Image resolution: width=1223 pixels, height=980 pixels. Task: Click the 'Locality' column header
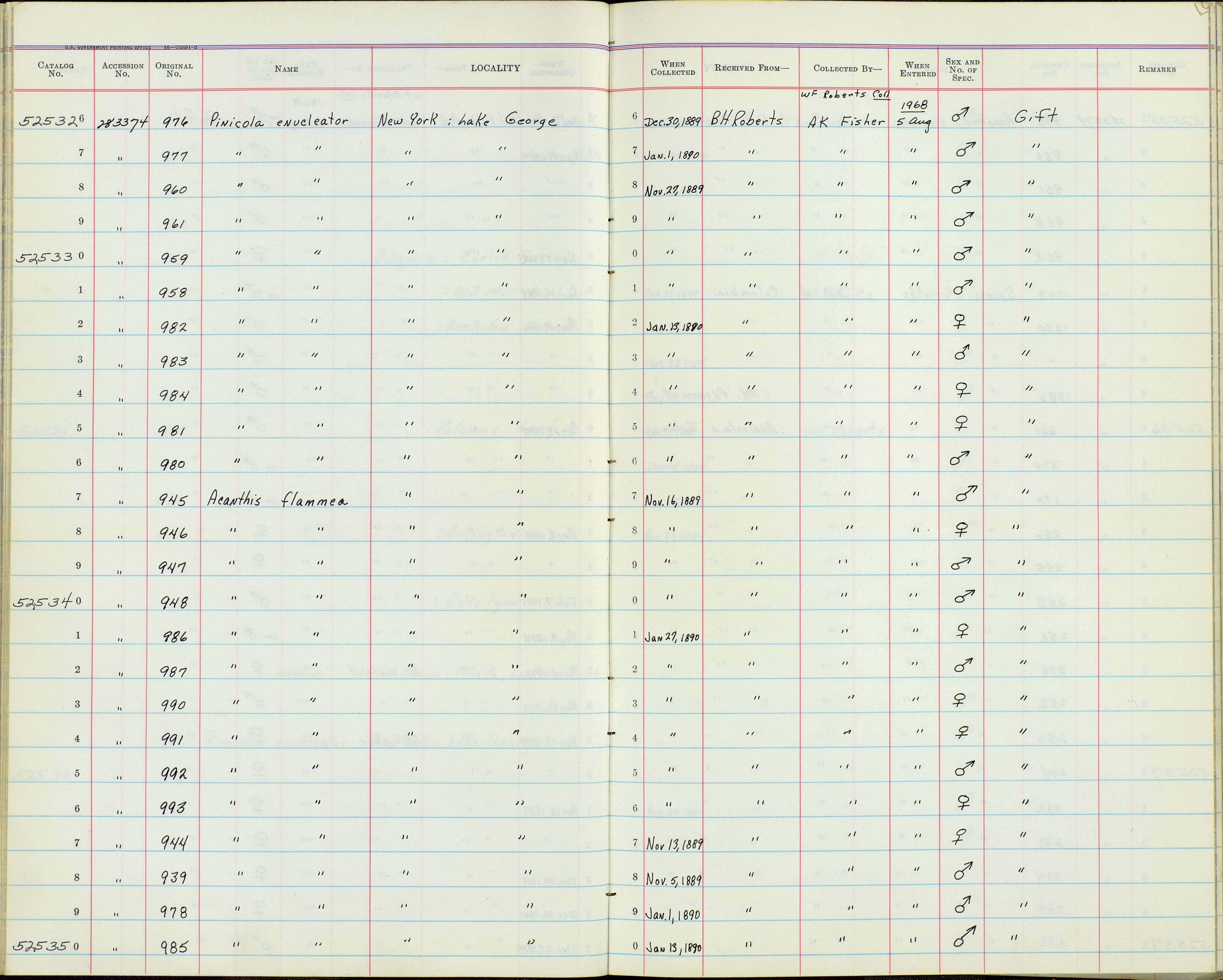pyautogui.click(x=495, y=68)
